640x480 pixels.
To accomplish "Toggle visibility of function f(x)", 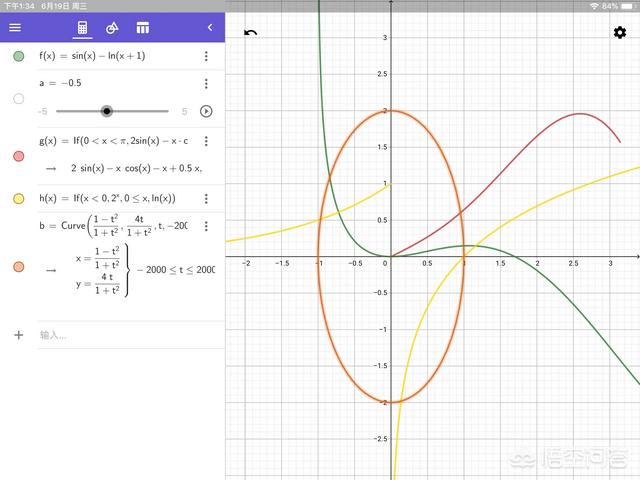I will pos(18,56).
